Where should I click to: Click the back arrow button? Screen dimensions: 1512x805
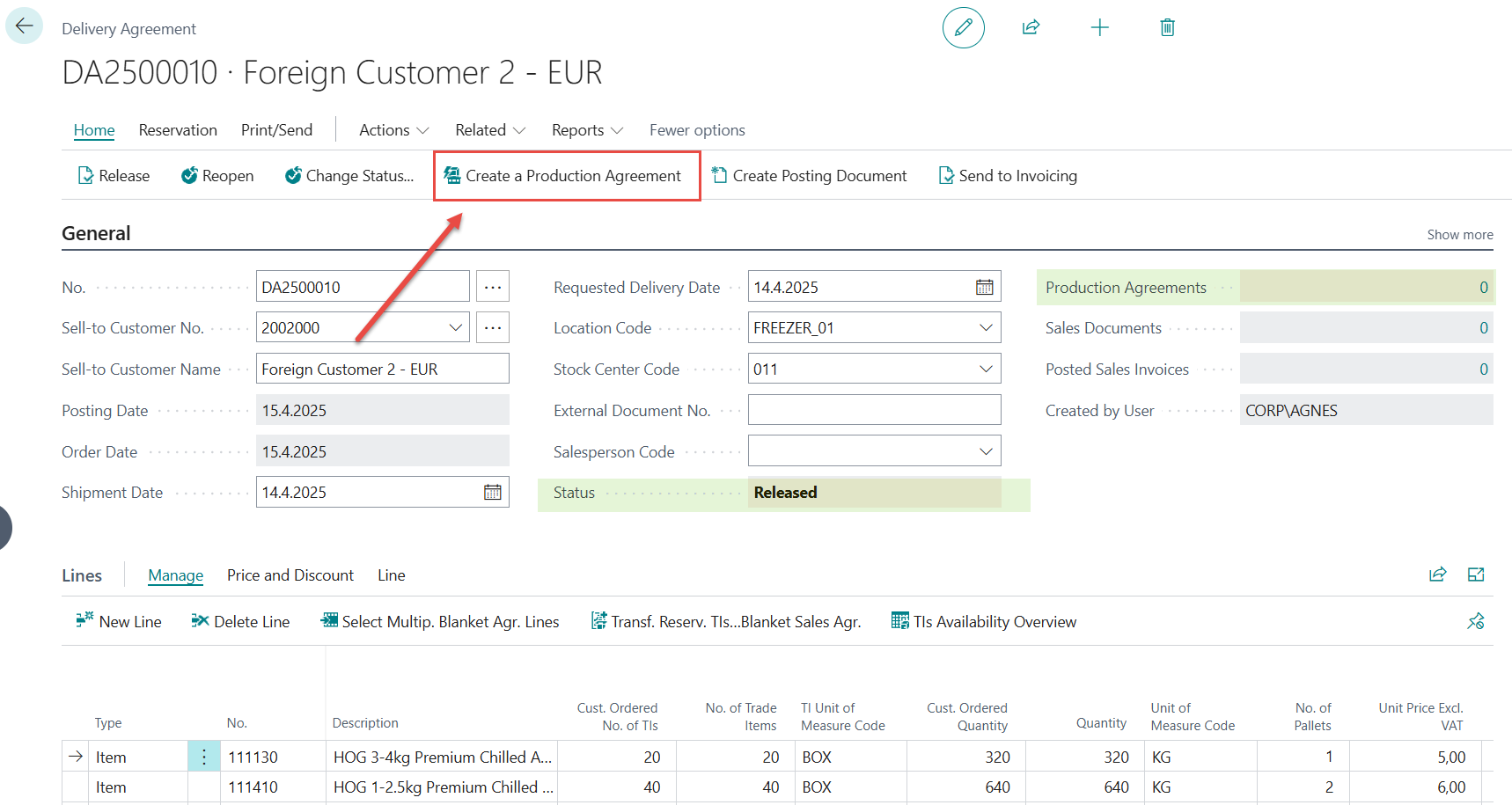(24, 26)
